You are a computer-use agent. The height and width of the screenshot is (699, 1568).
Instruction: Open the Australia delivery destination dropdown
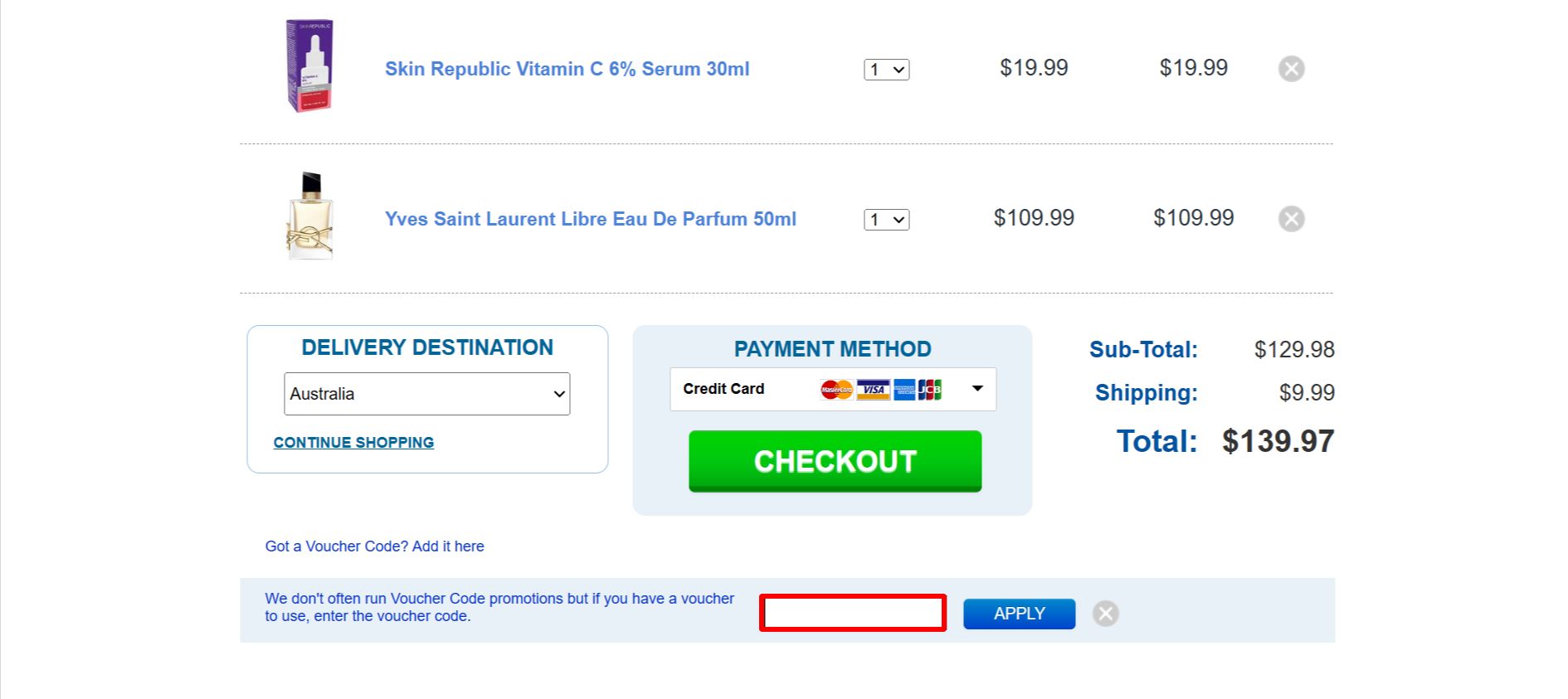point(426,394)
